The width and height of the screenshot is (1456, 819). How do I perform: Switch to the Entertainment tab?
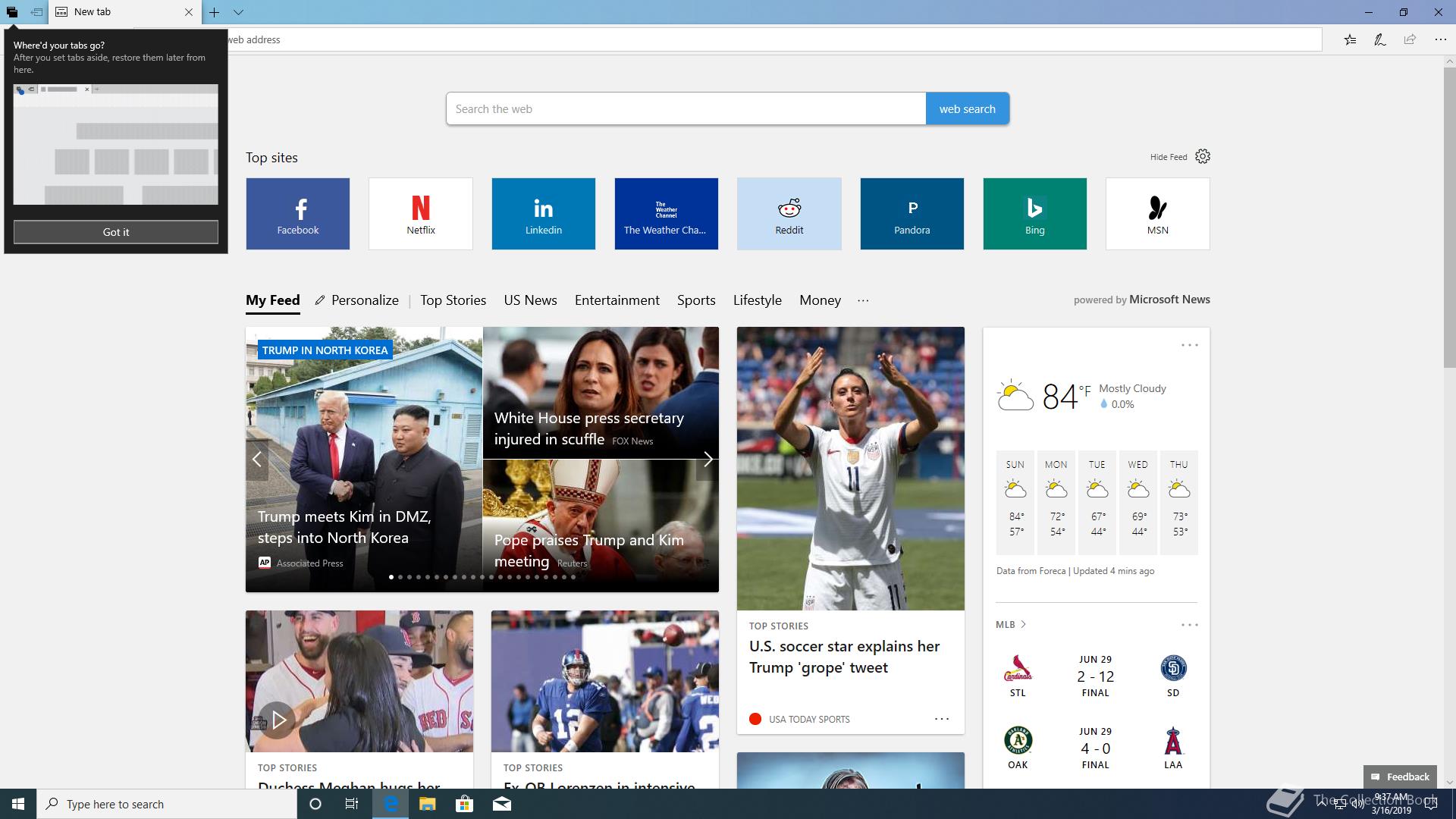point(617,300)
